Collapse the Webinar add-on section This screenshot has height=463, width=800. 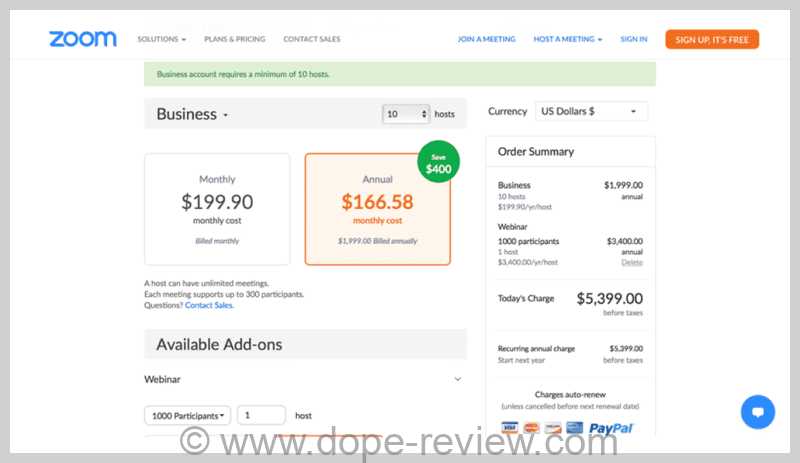click(458, 379)
